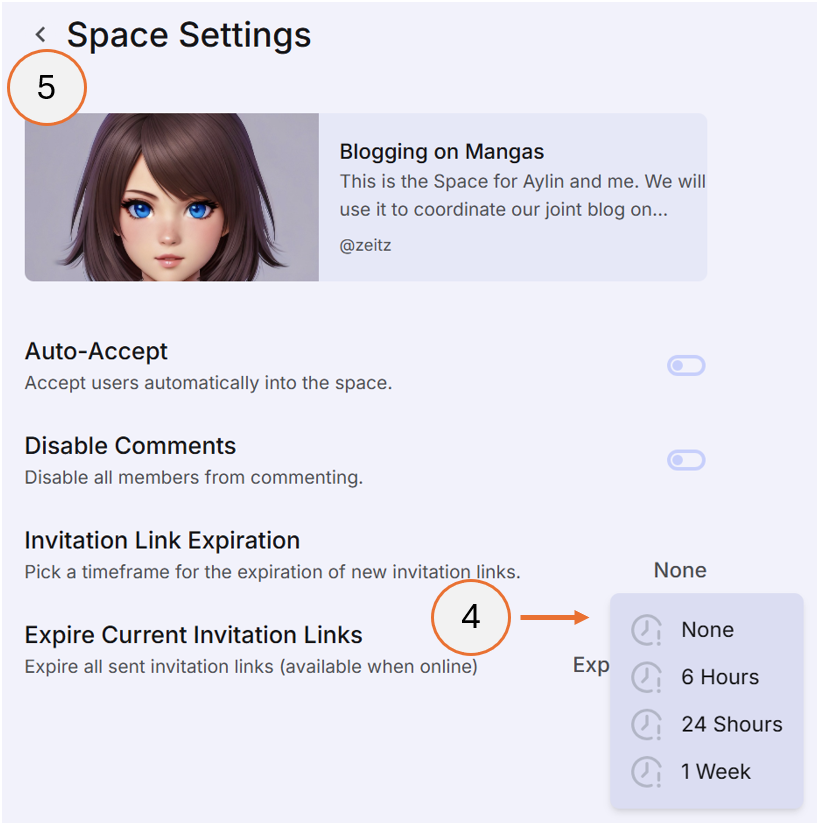This screenshot has width=817, height=823.
Task: Select 1 Week in the expiration menu
Action: coord(717,771)
